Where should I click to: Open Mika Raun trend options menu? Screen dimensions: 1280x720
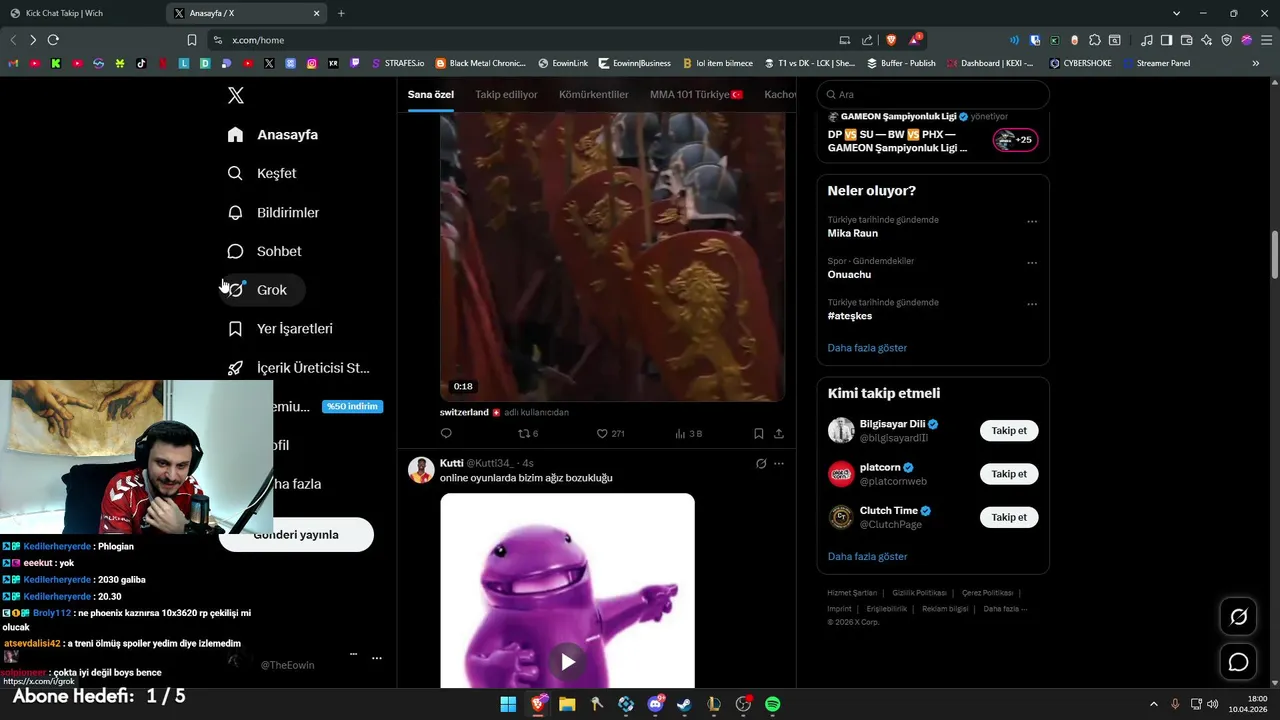1032,221
